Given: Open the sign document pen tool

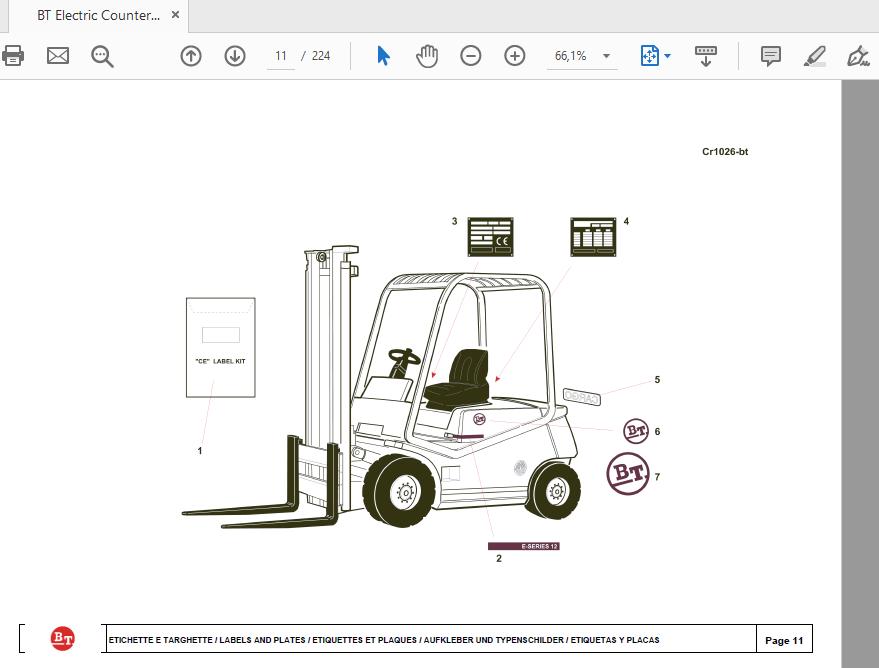Looking at the screenshot, I should pyautogui.click(x=858, y=56).
